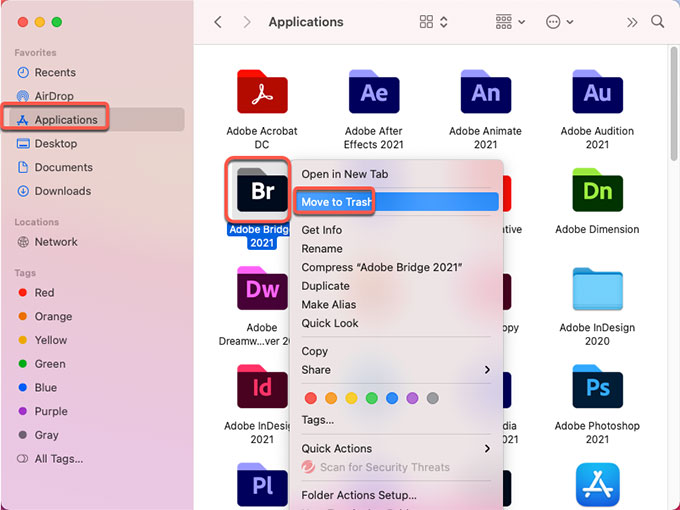
Task: Open the group-by dropdown in toolbar
Action: click(510, 22)
